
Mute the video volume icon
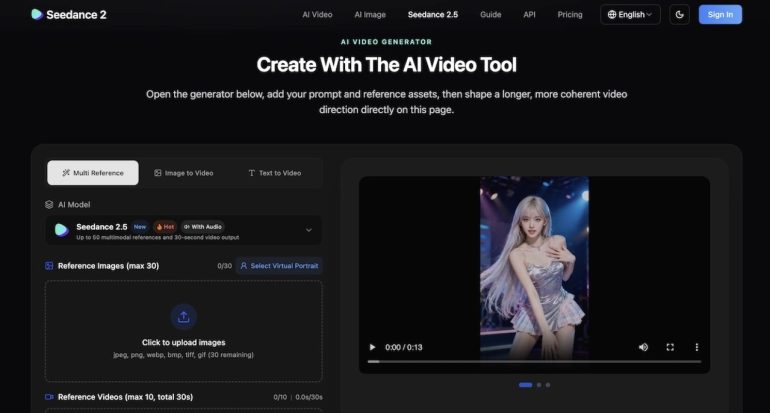[643, 347]
